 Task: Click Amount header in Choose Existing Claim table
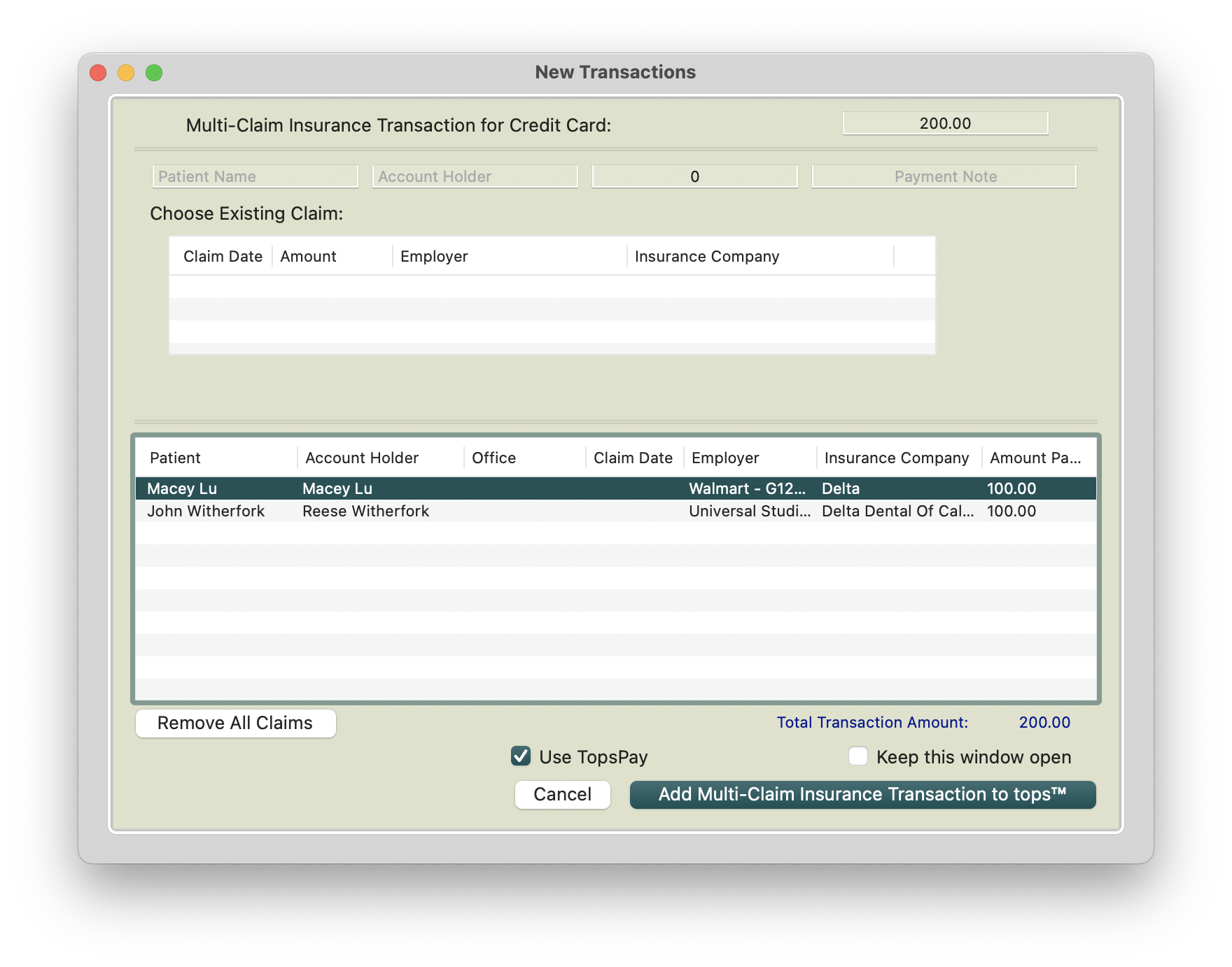(332, 256)
